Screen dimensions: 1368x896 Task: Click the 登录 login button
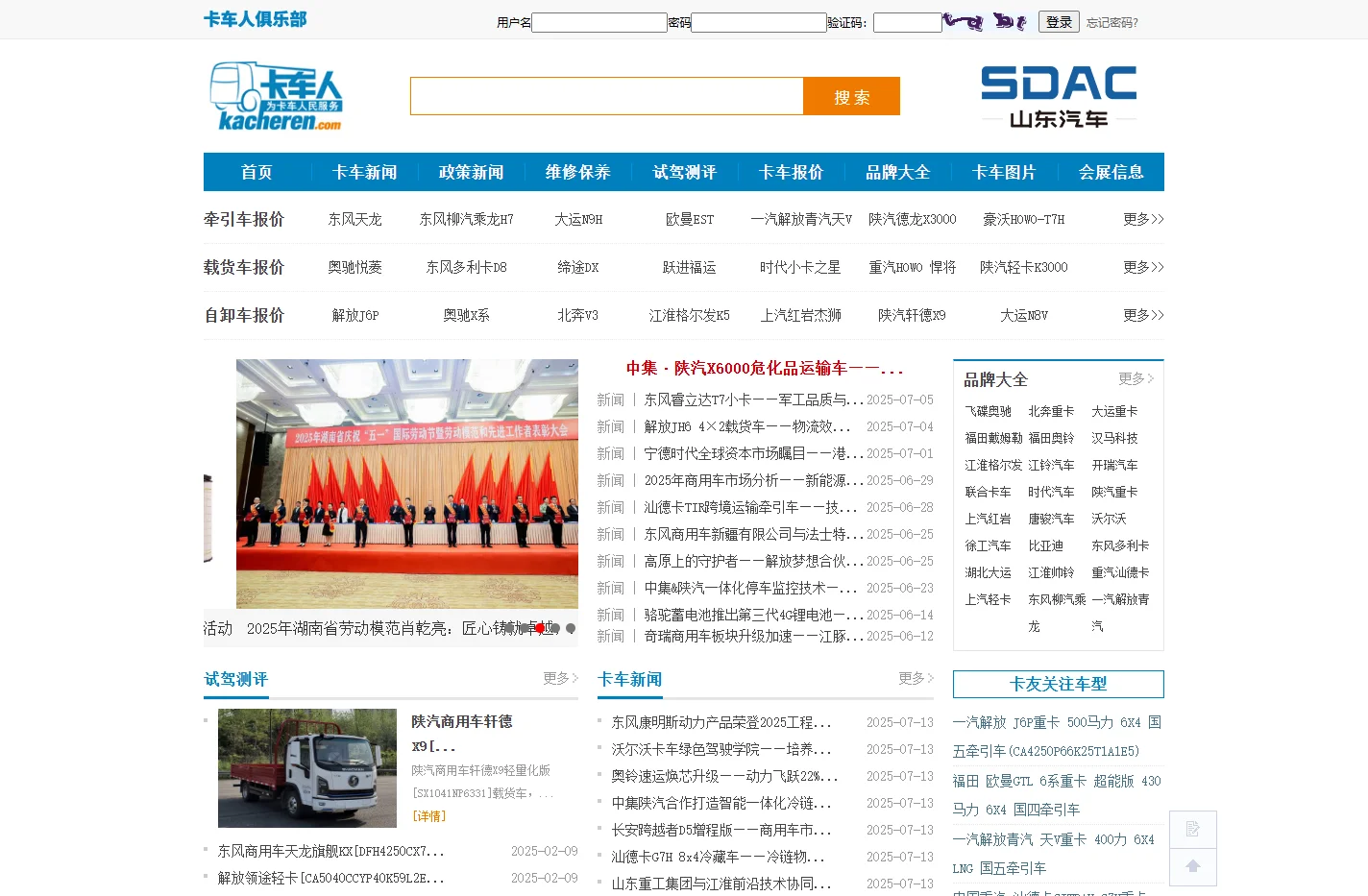(1059, 21)
